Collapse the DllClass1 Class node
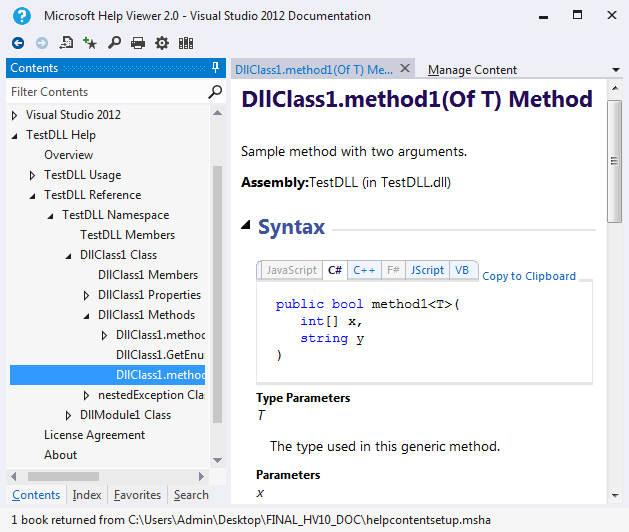 click(x=69, y=256)
